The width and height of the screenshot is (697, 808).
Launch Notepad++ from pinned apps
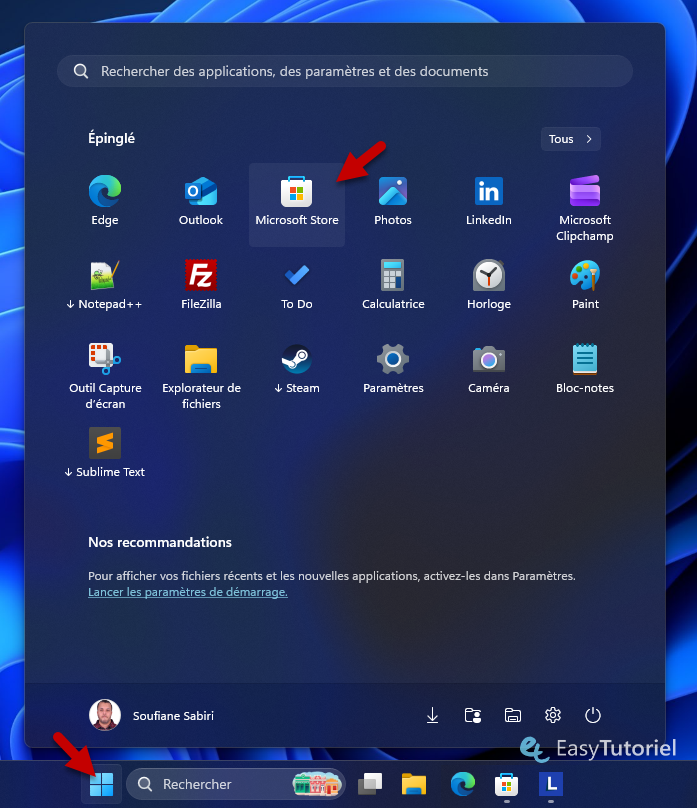105,286
